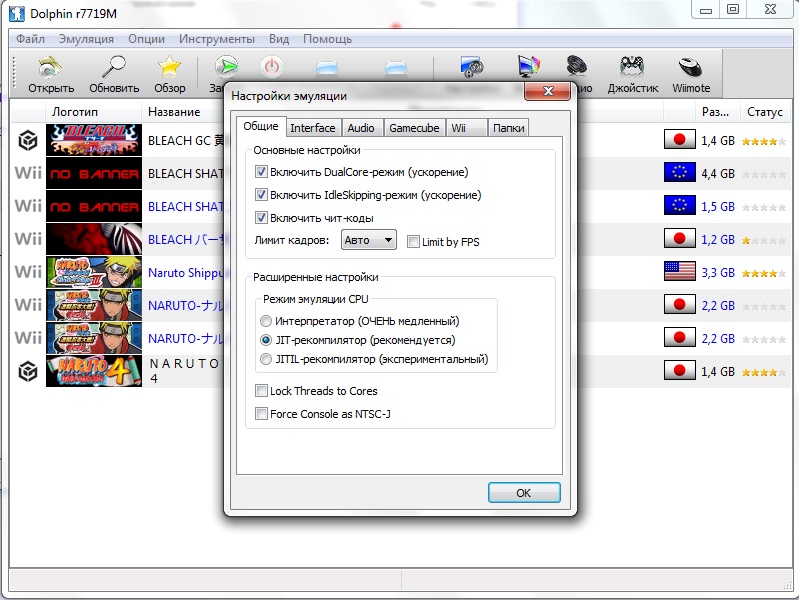Sort by the Название column header
This screenshot has width=799, height=600.
(174, 112)
